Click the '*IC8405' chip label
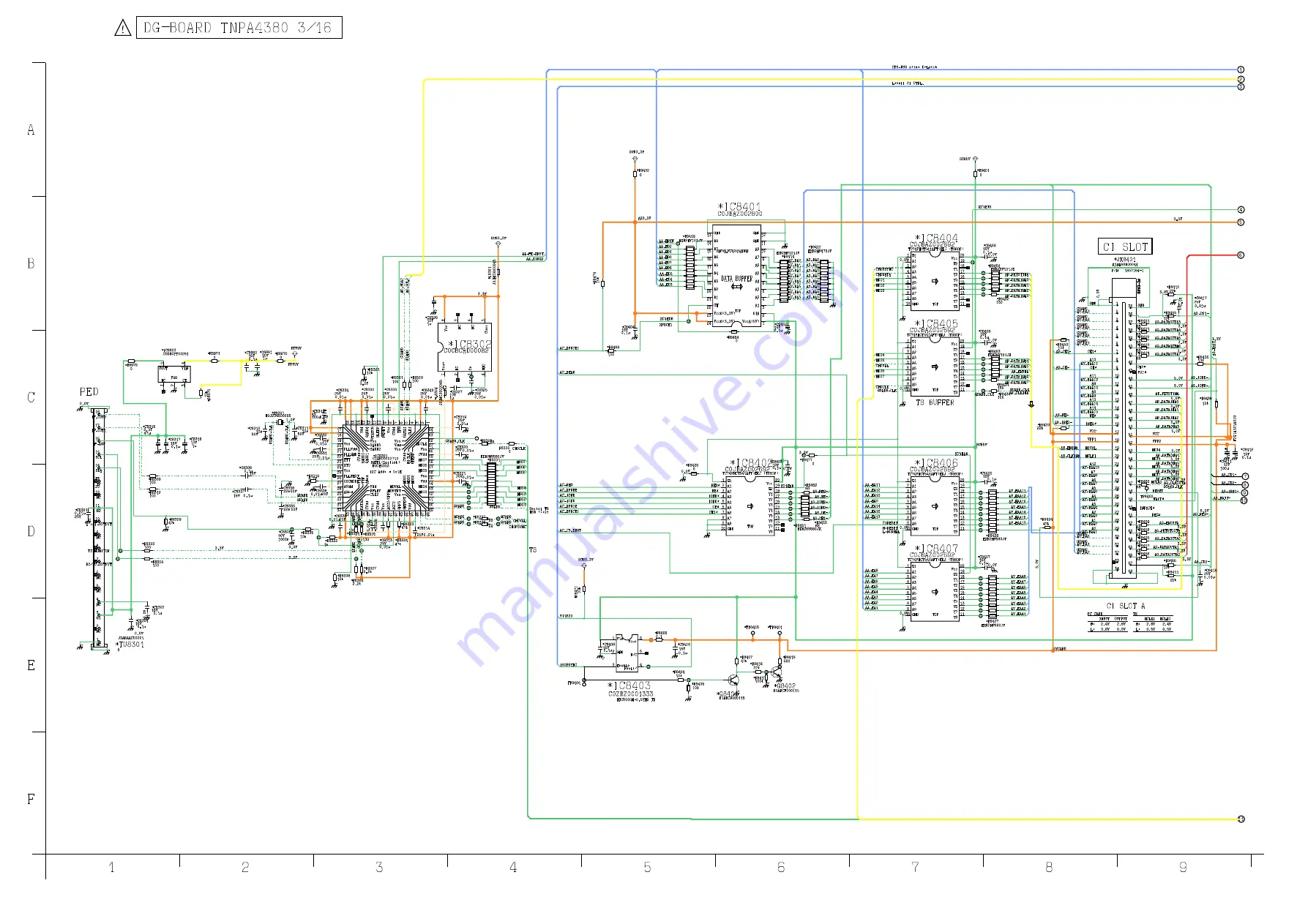The width and height of the screenshot is (1308, 924). coord(936,323)
